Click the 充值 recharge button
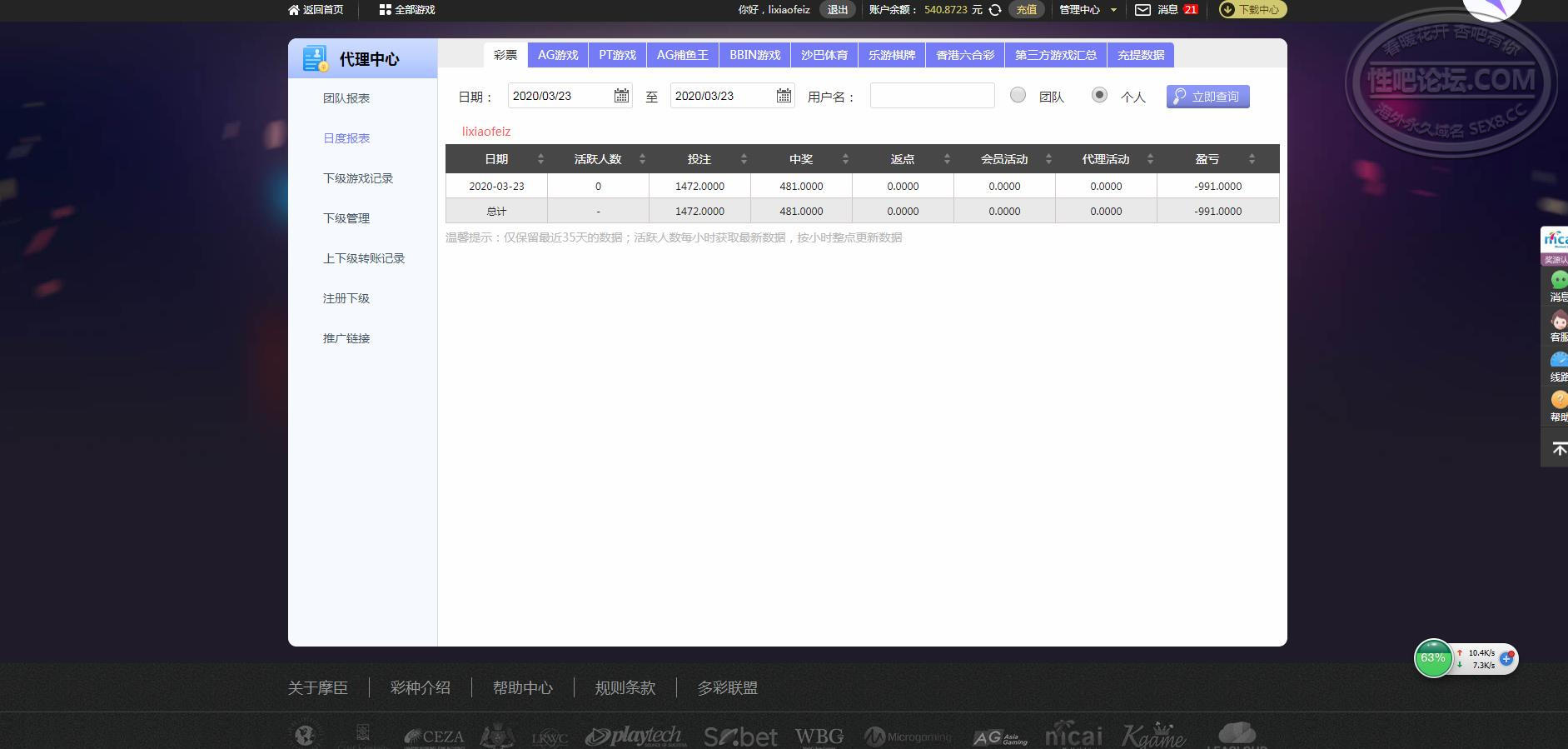The image size is (1568, 749). pyautogui.click(x=1027, y=10)
